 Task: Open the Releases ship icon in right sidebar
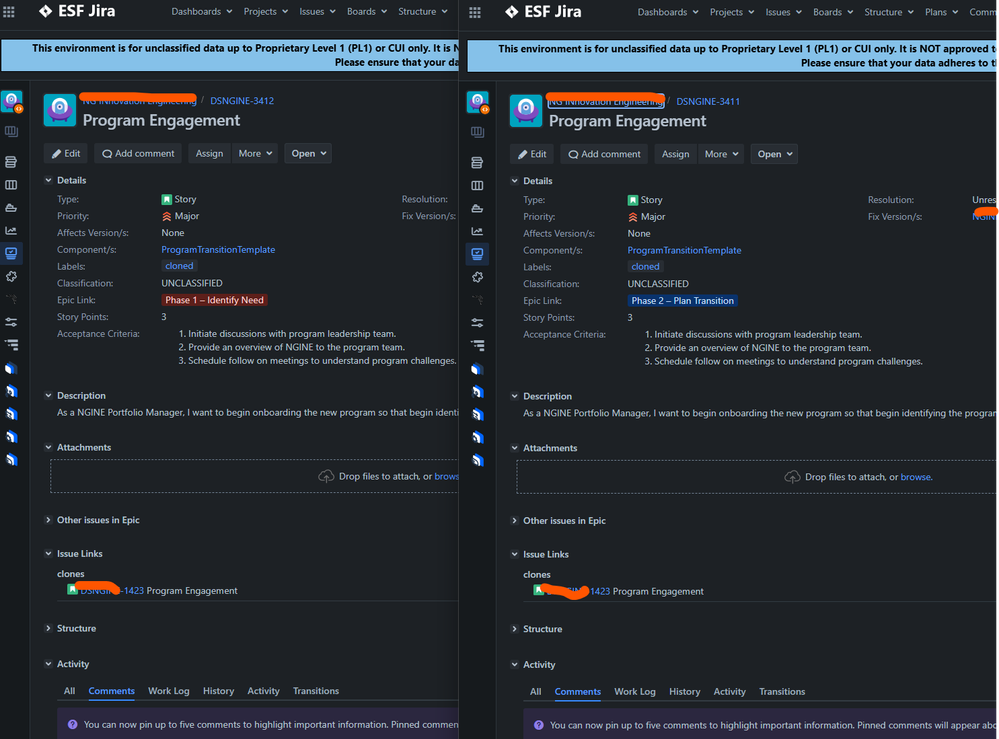click(477, 208)
